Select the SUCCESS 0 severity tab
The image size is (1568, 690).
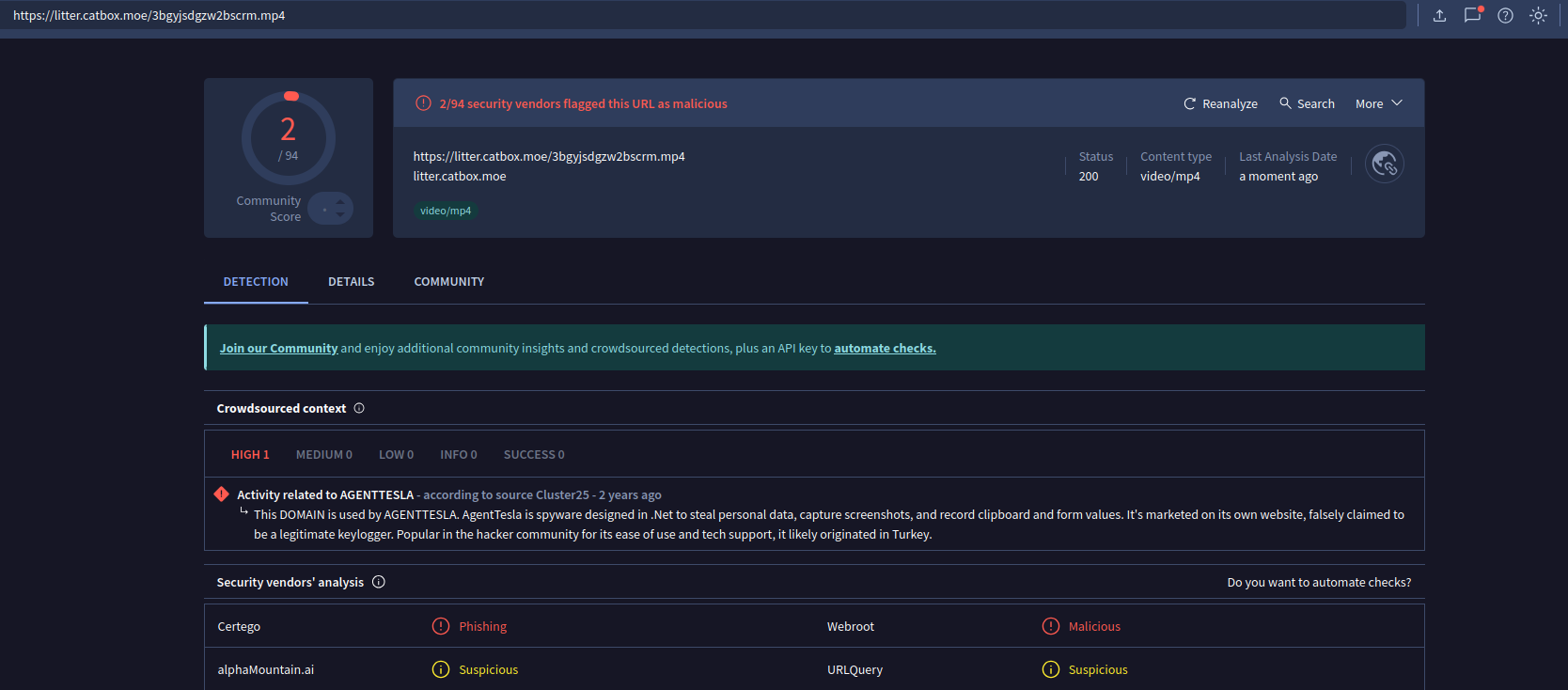[x=534, y=455]
